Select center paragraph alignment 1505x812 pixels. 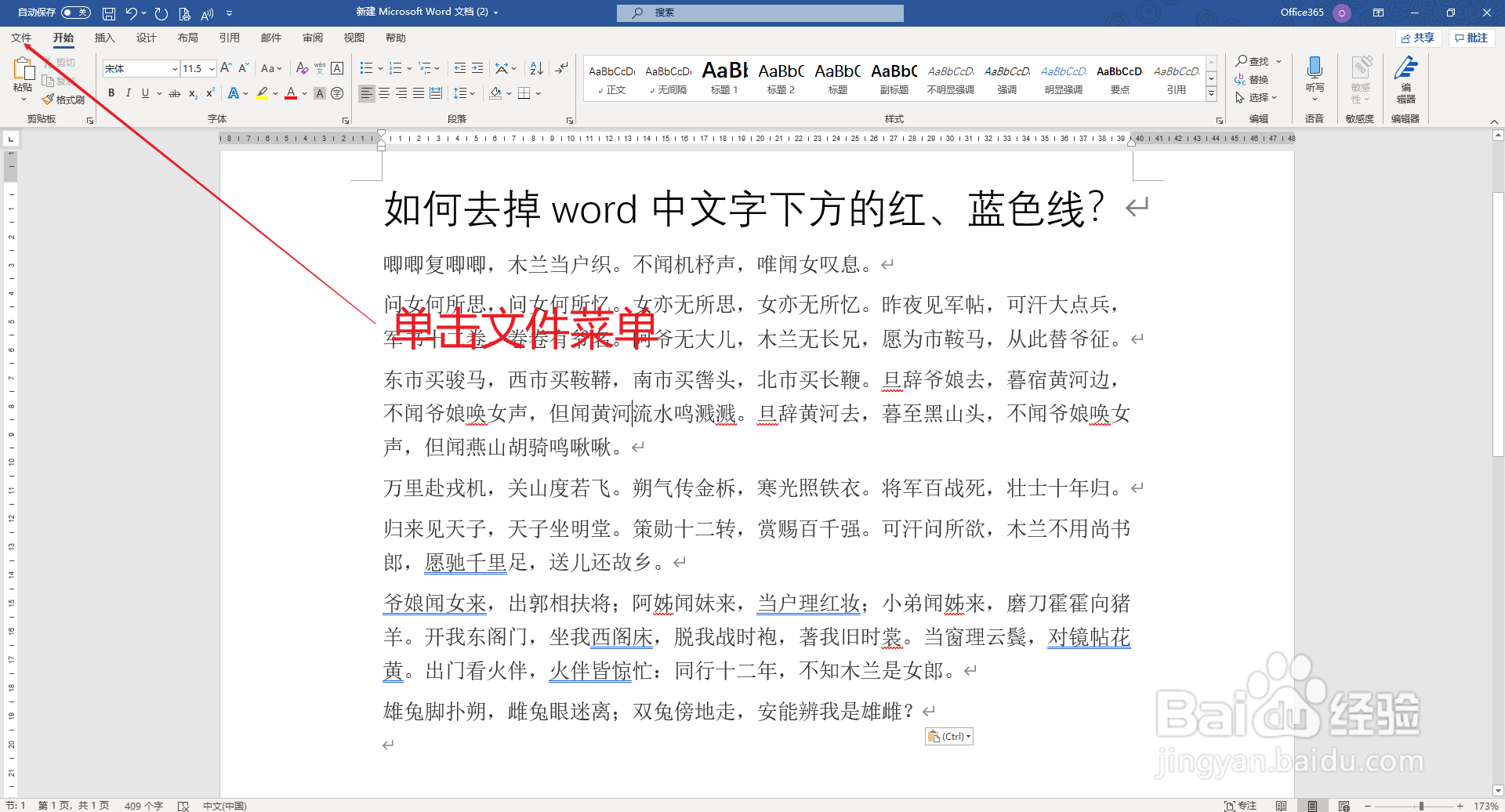(x=384, y=92)
